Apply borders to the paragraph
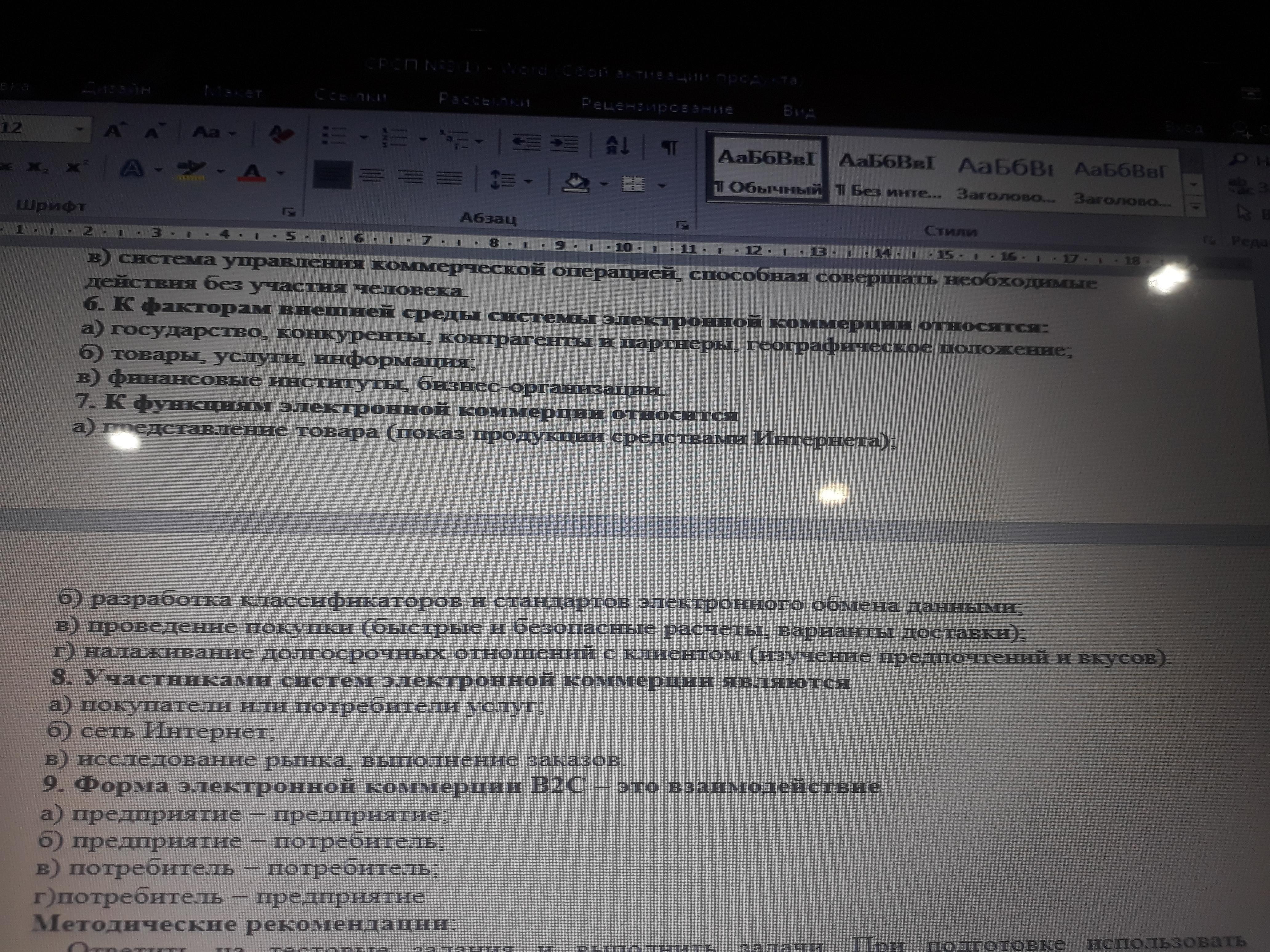Screen dimensions: 1270x952 (x=633, y=184)
